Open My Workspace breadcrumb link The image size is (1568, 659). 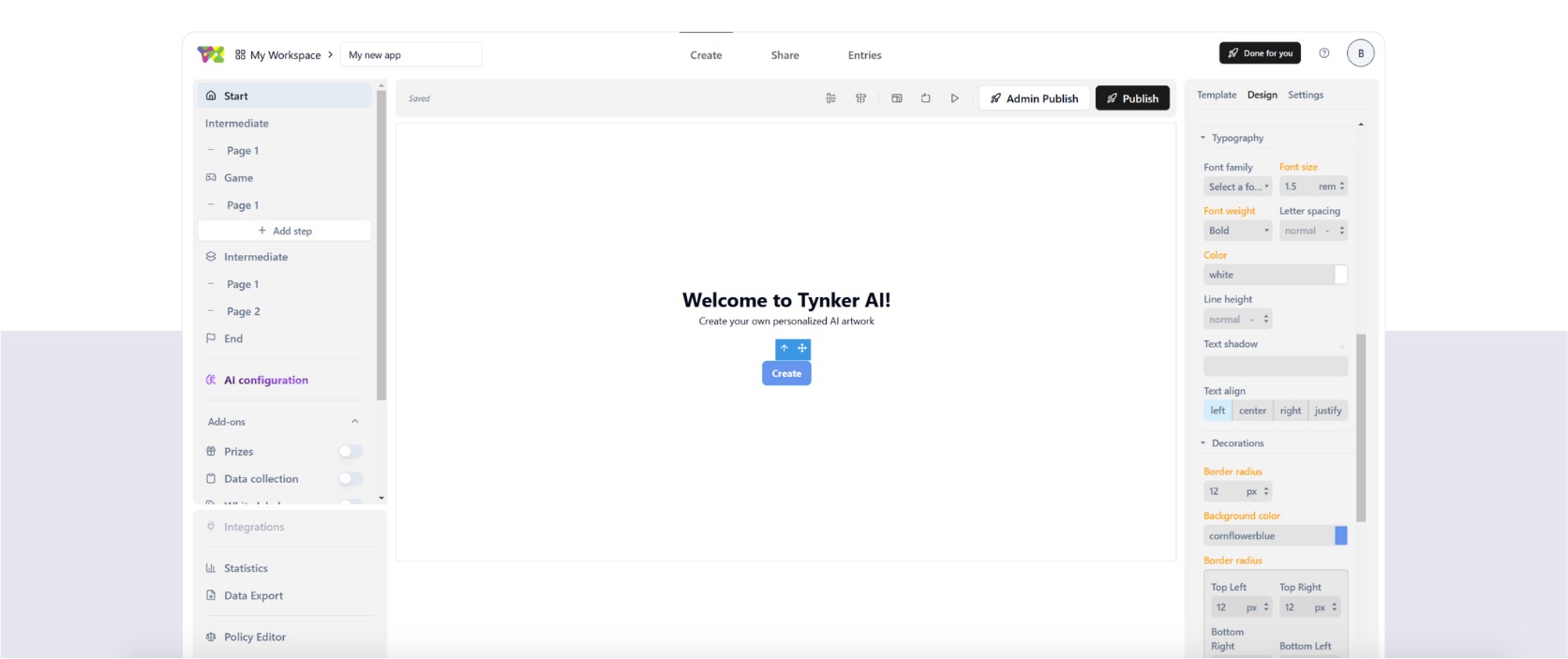pyautogui.click(x=284, y=55)
